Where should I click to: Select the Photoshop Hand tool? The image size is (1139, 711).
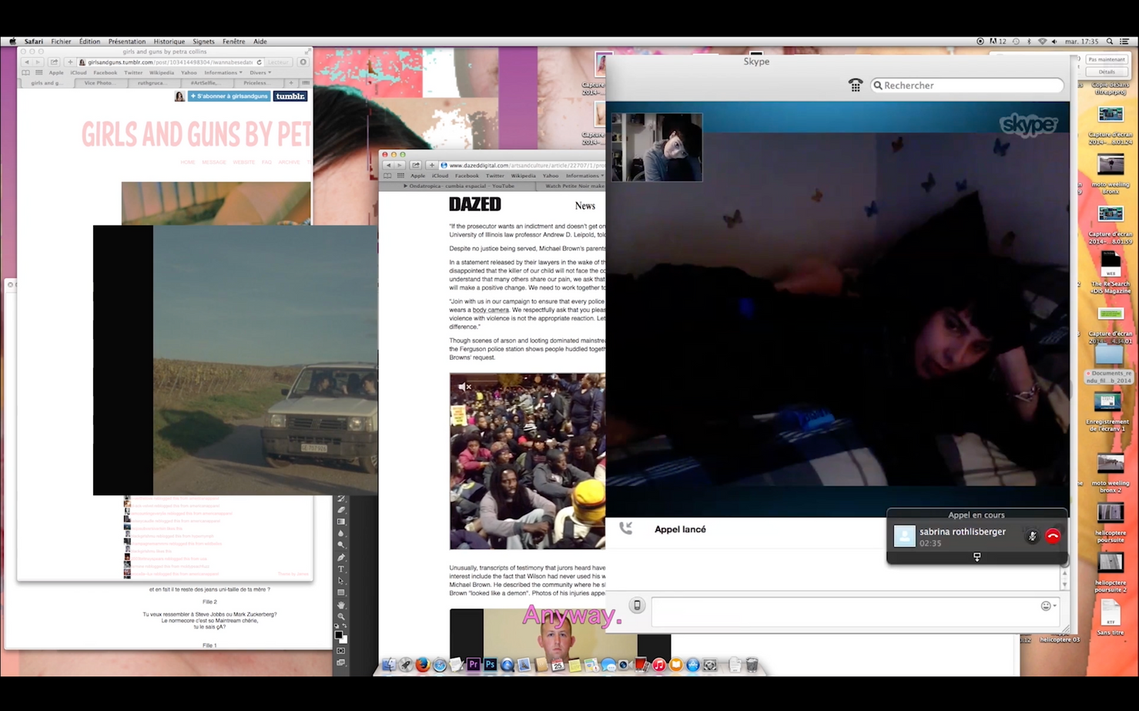pos(341,605)
